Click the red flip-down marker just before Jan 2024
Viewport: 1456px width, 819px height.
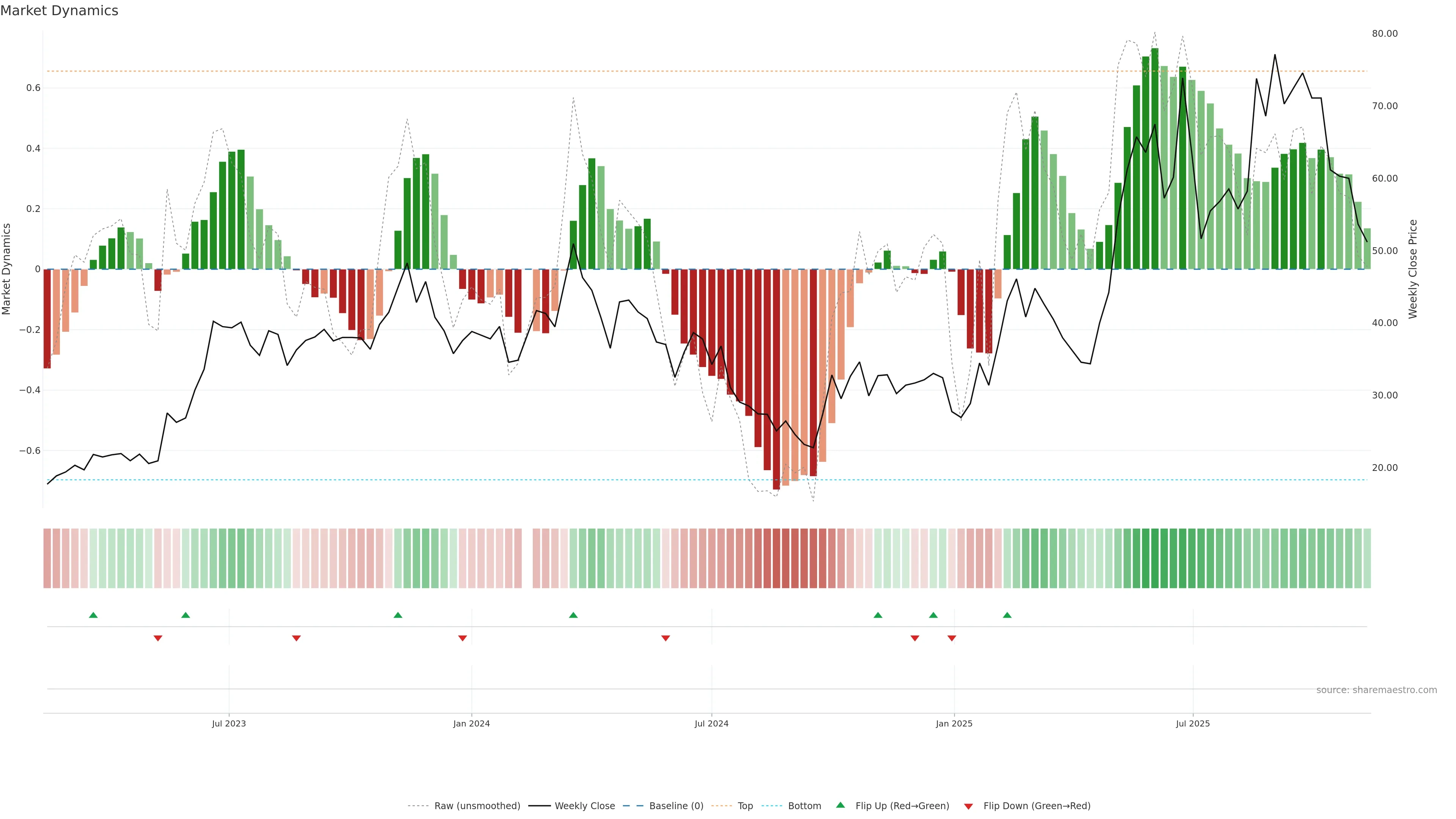pyautogui.click(x=462, y=638)
